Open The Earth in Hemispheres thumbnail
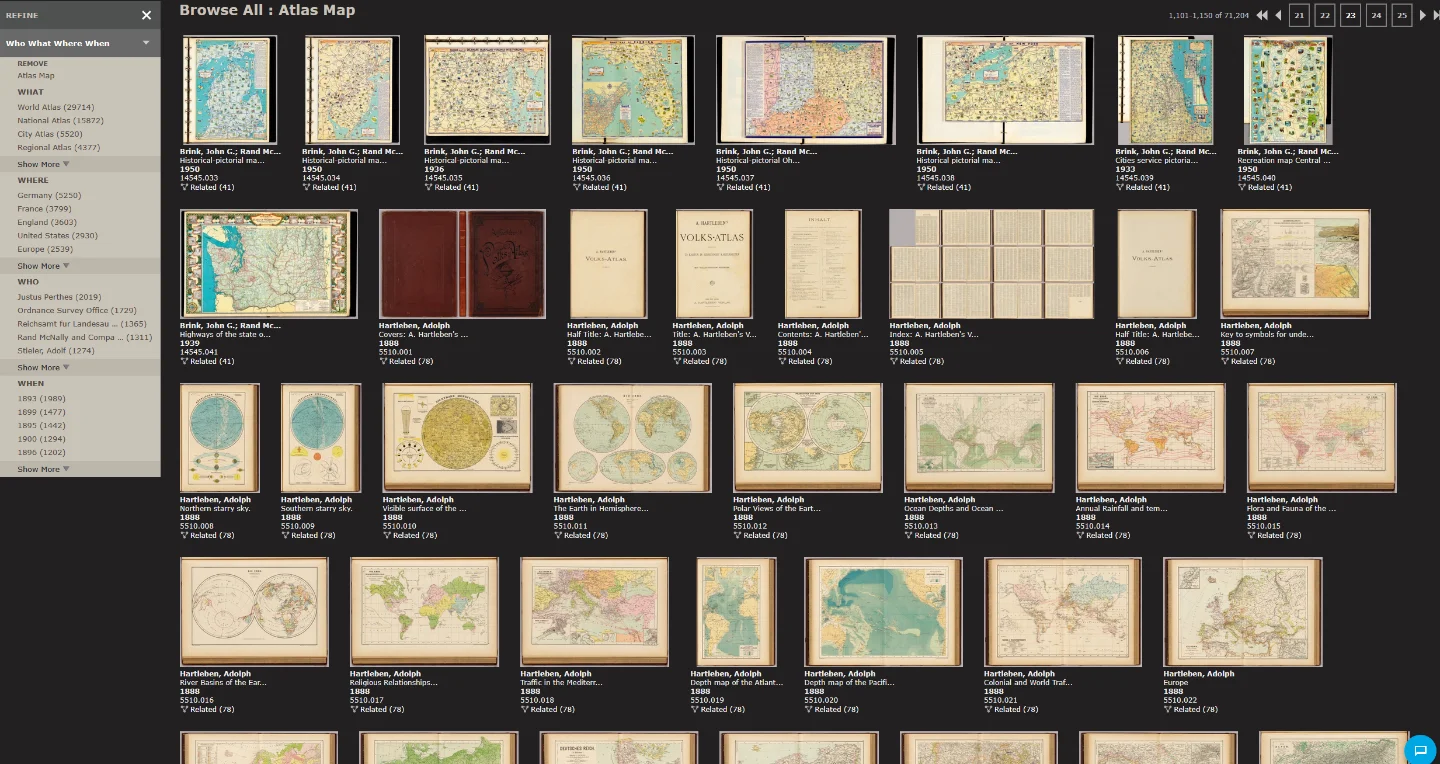1440x764 pixels. coord(633,438)
